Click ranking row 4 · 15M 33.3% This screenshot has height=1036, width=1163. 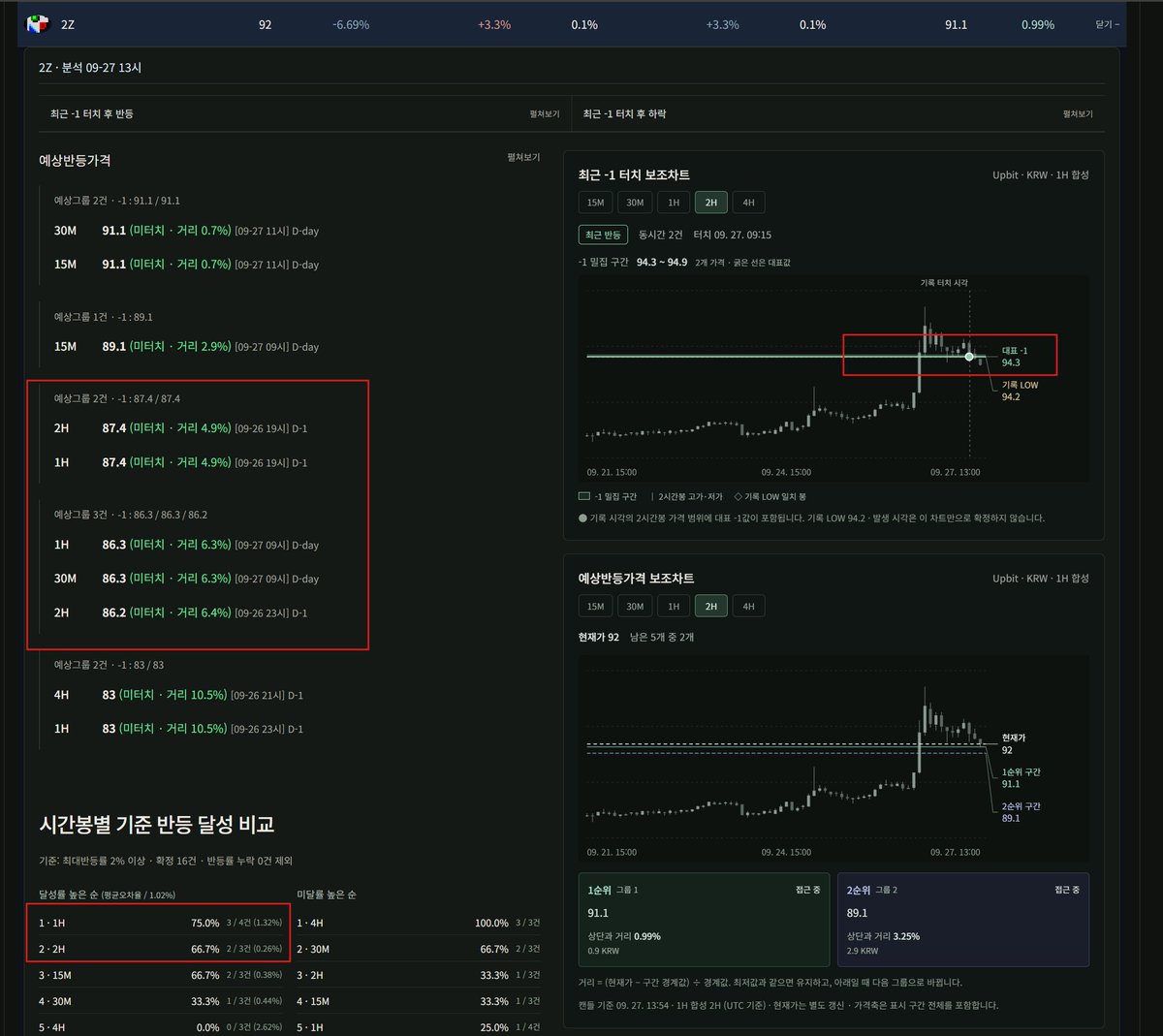pyautogui.click(x=419, y=1001)
